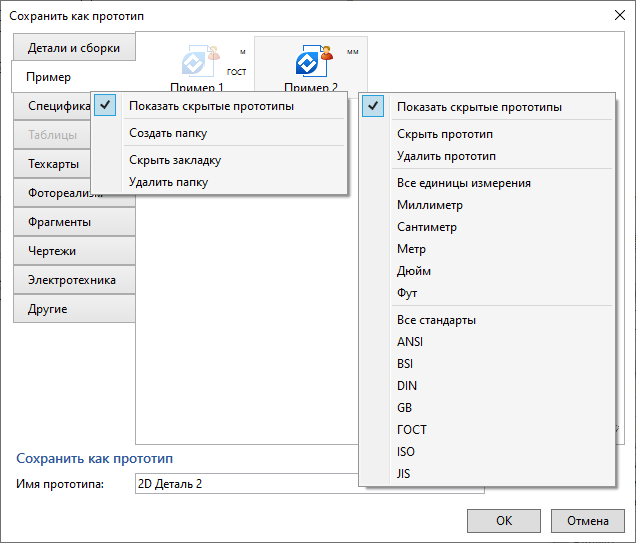Screen dimensions: 636x543
Task: Choose Все стандарты filter option
Action: click(436, 320)
